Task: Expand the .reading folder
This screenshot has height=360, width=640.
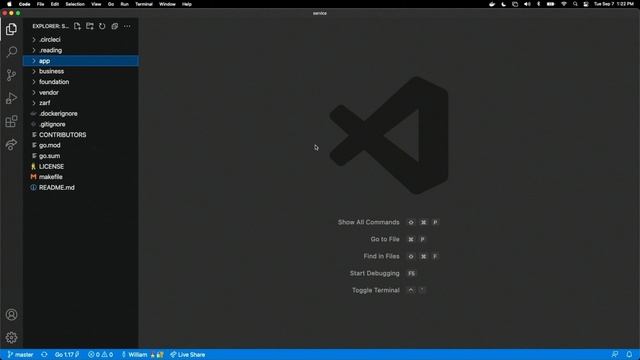Action: click(81, 50)
